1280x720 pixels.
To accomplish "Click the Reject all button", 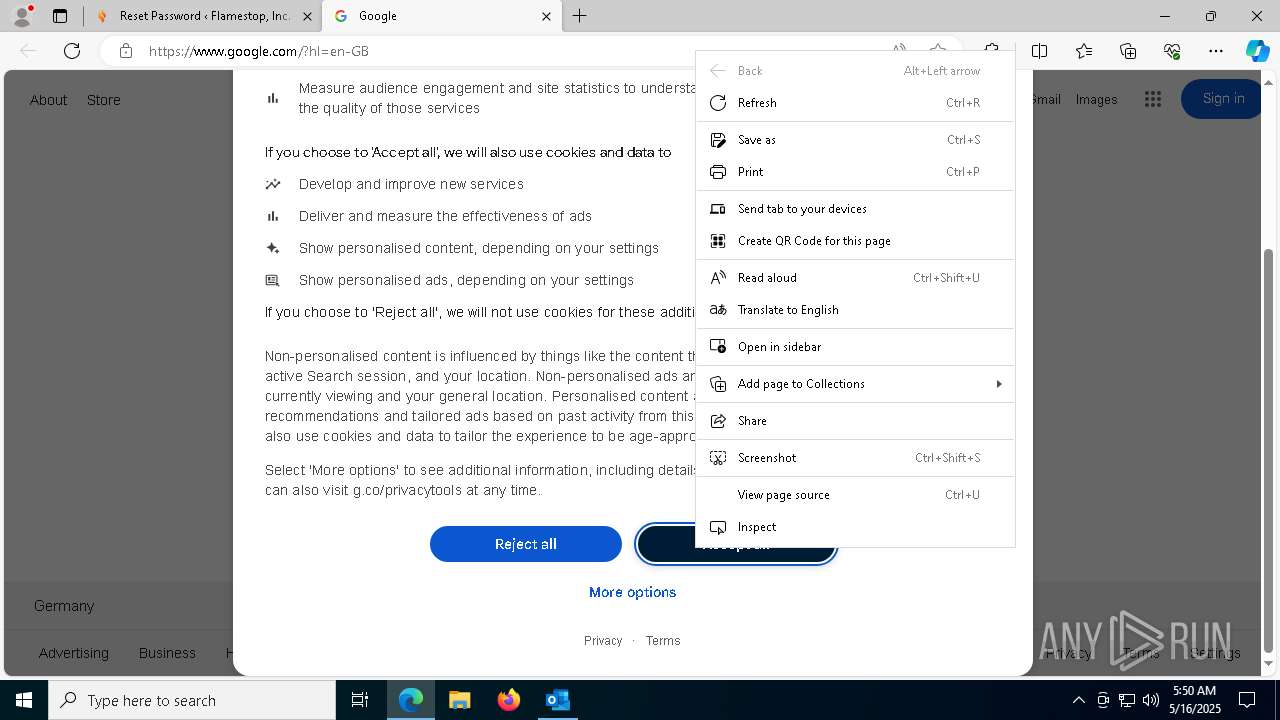I will tap(526, 544).
